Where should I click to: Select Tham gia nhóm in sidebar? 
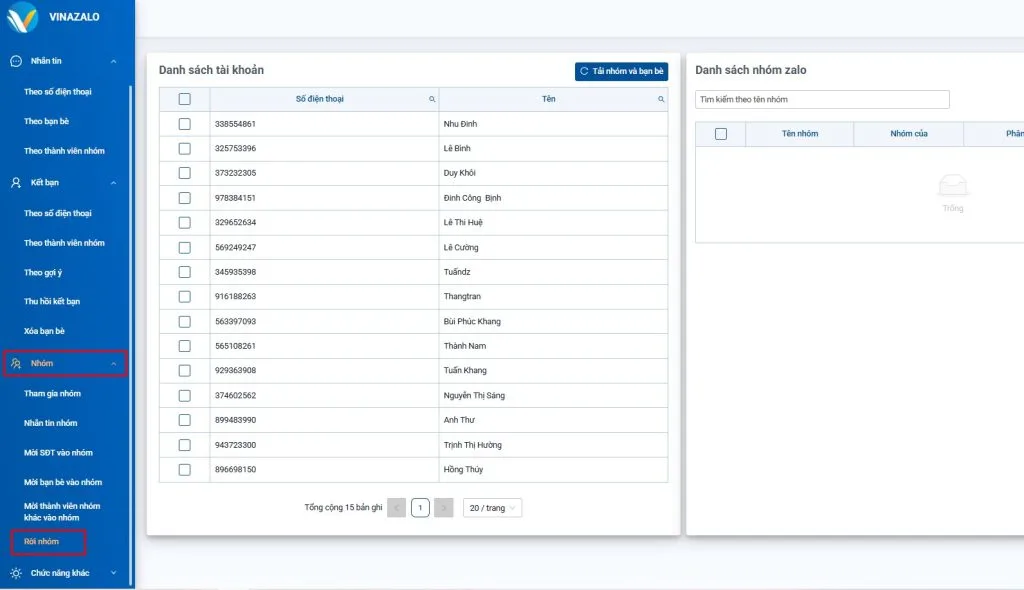point(52,393)
